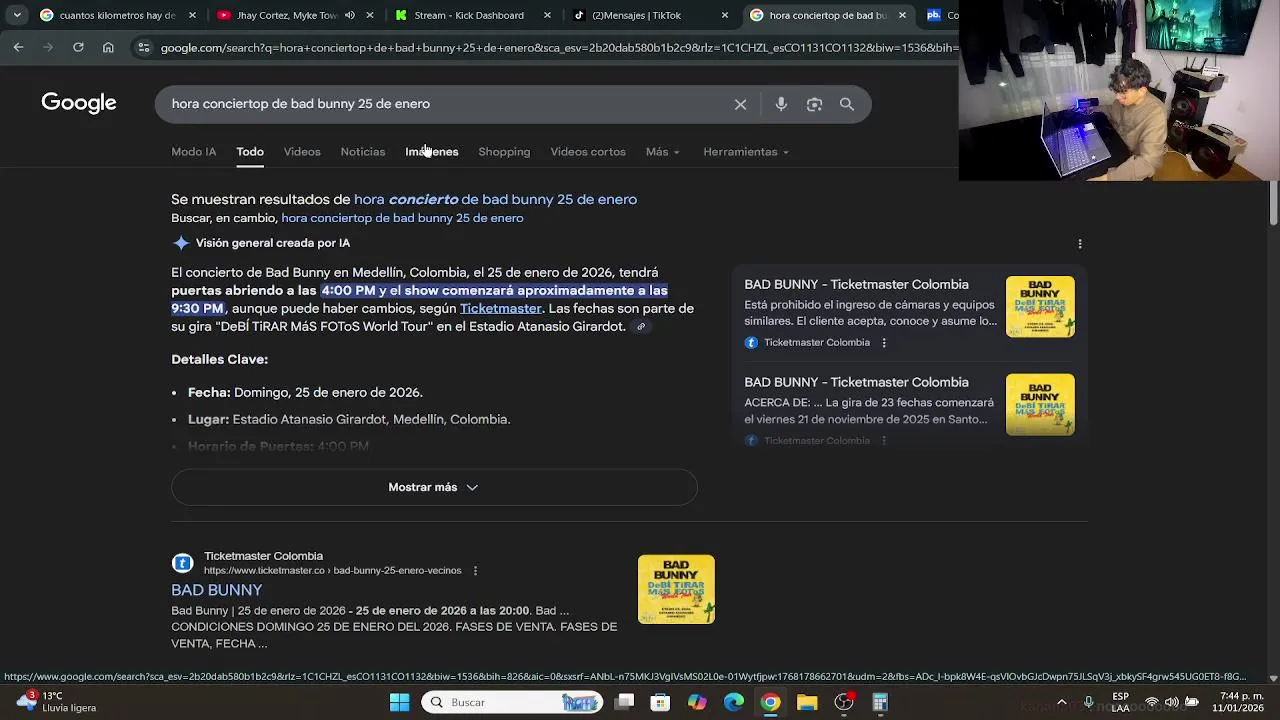Open the AI overview three-dot options menu

[x=1079, y=243]
